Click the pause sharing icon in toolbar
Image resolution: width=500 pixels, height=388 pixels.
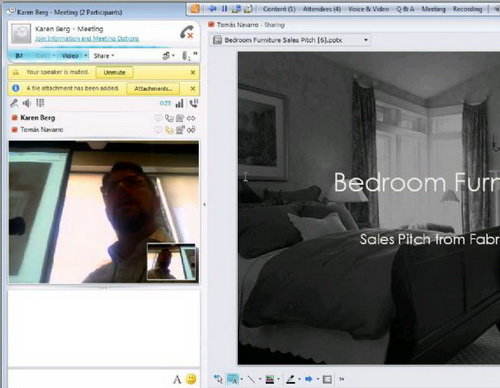click(224, 9)
